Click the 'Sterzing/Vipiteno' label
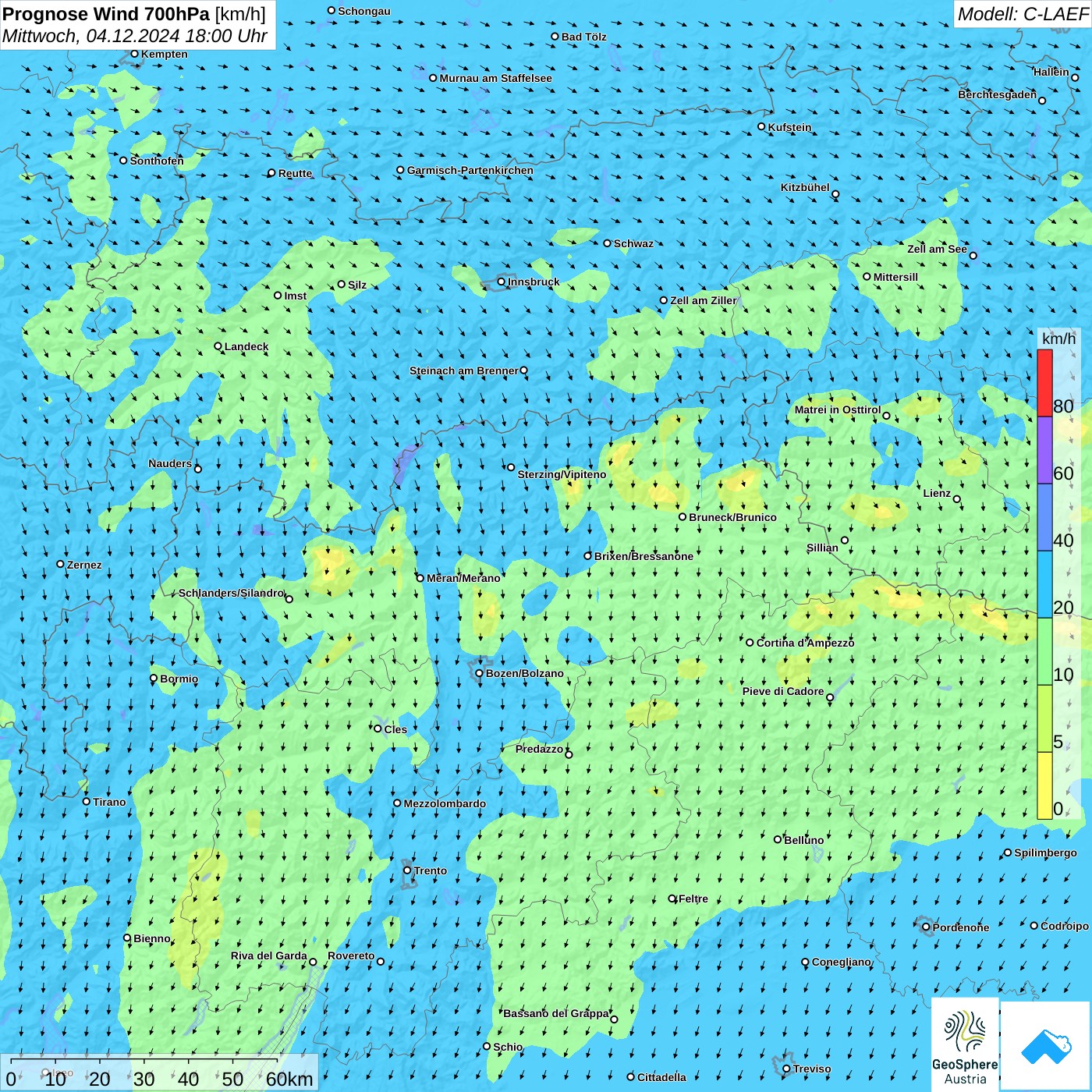Viewport: 1092px width, 1092px height. point(562,474)
